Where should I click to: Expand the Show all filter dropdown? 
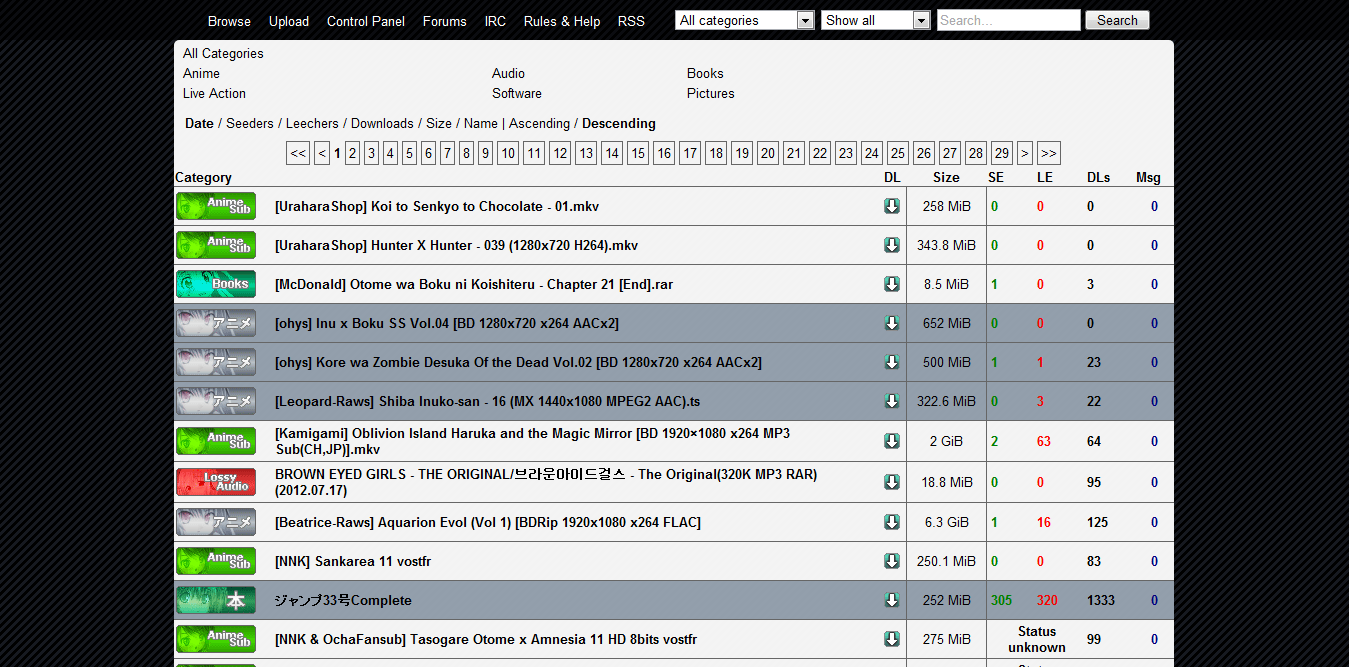[x=876, y=20]
